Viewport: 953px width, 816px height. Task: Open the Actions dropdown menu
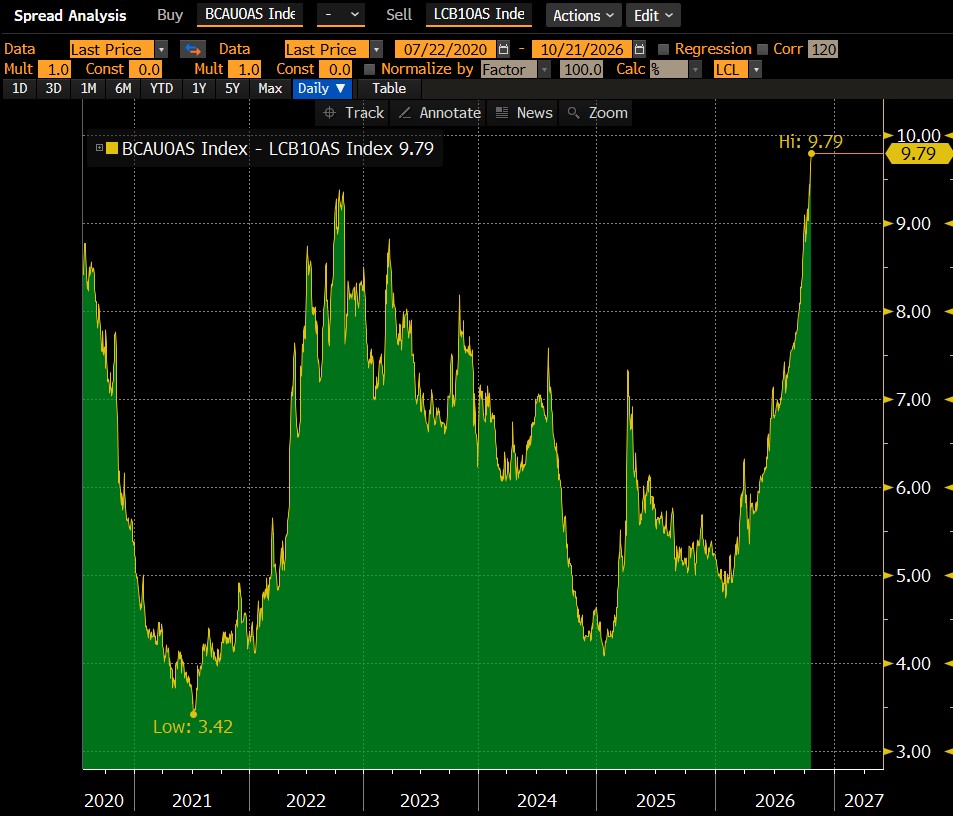583,15
